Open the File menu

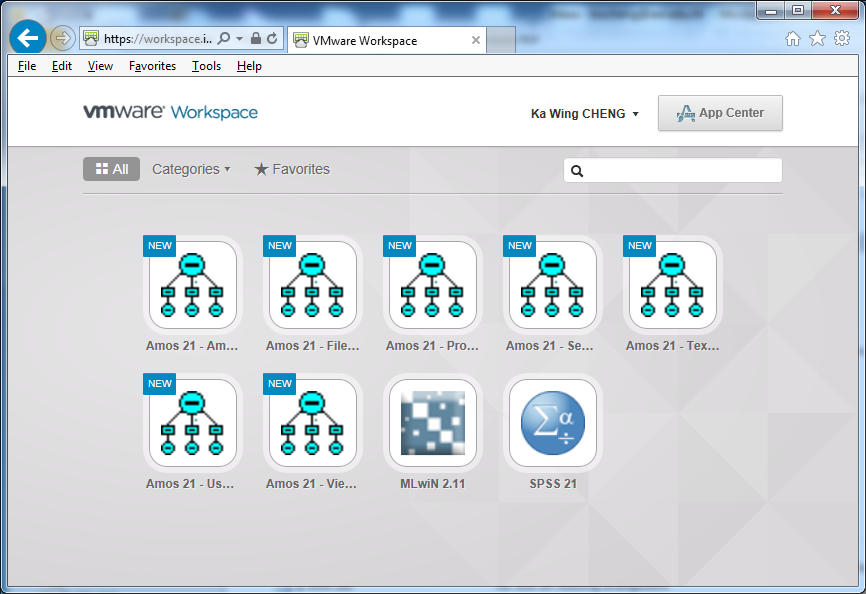point(27,66)
